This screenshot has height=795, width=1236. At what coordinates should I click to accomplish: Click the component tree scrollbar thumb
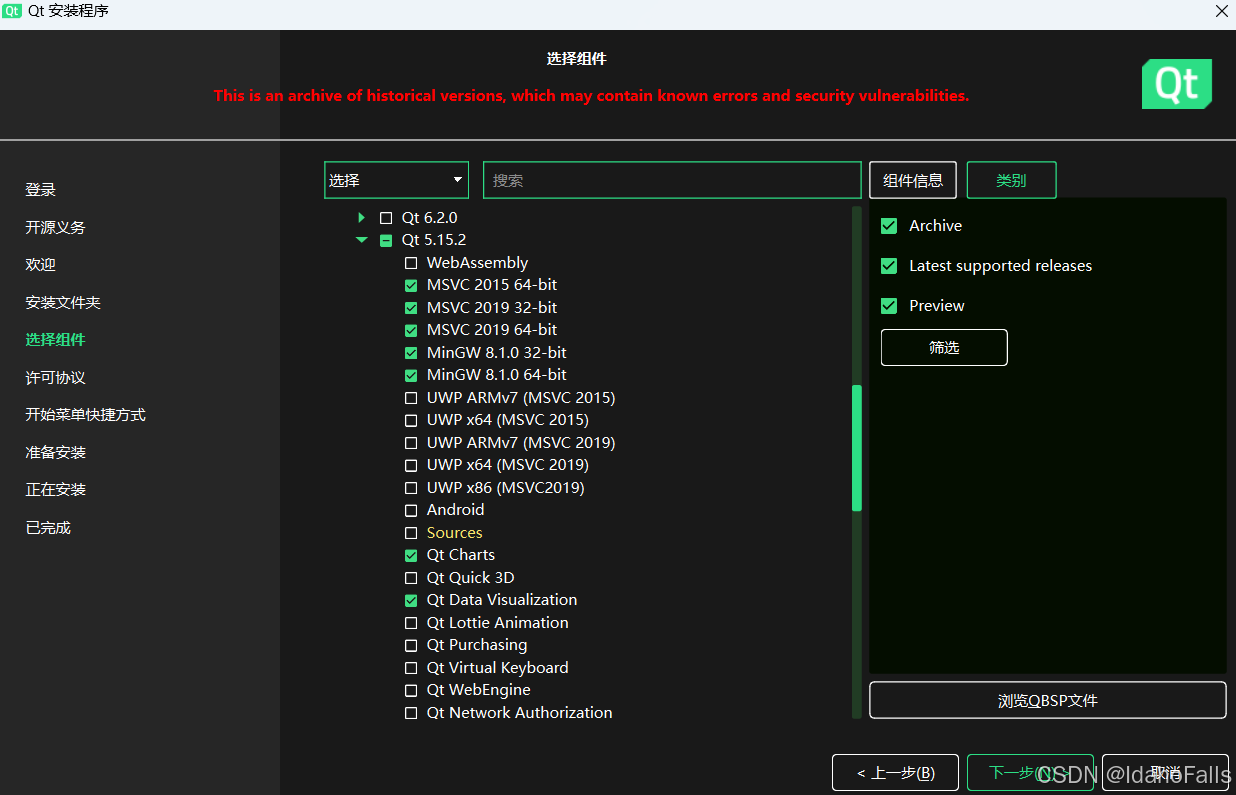click(856, 448)
